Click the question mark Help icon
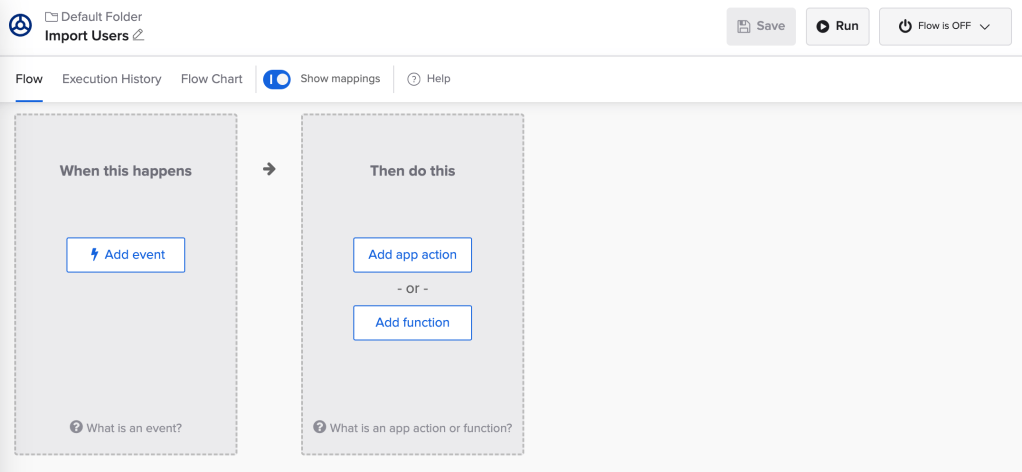This screenshot has width=1022, height=472. pos(413,79)
